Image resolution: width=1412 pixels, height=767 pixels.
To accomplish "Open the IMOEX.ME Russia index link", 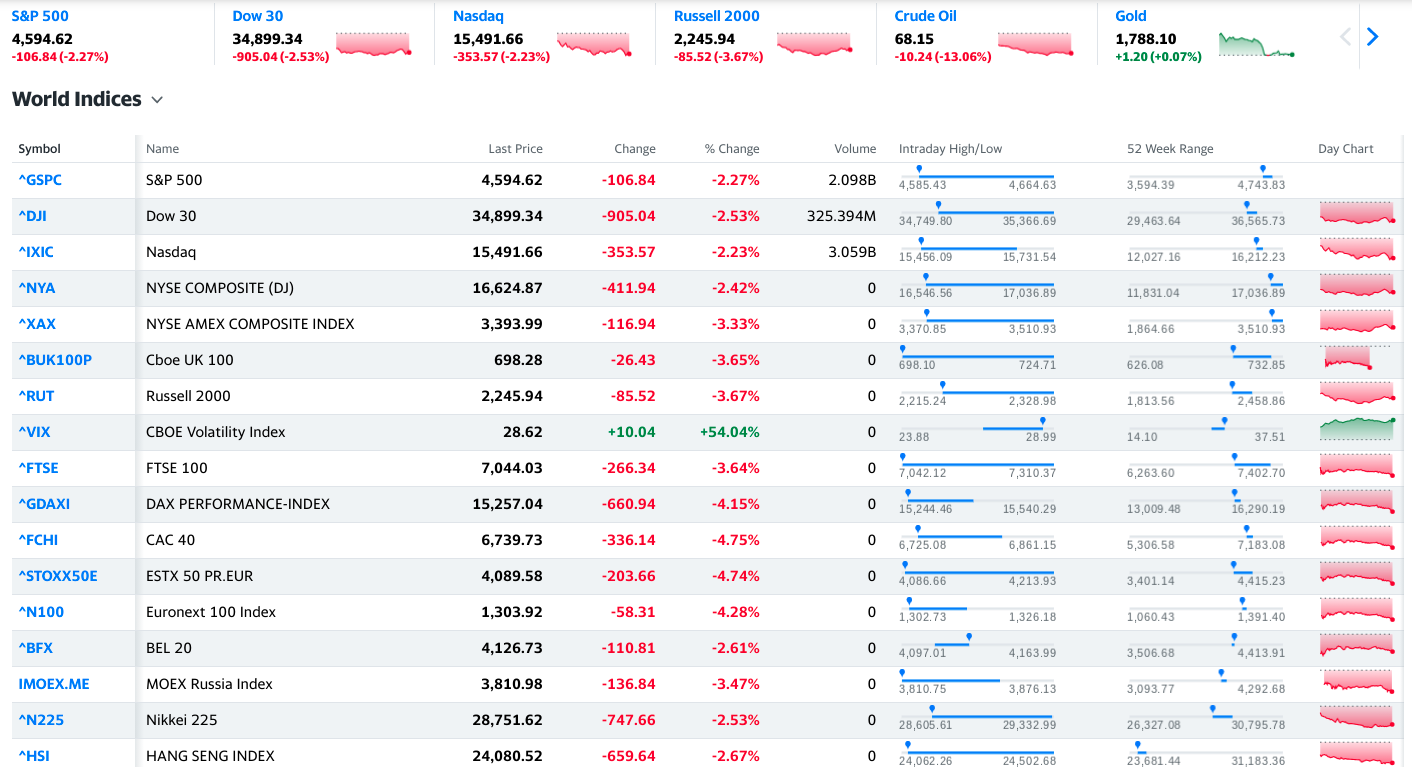I will click(x=53, y=683).
